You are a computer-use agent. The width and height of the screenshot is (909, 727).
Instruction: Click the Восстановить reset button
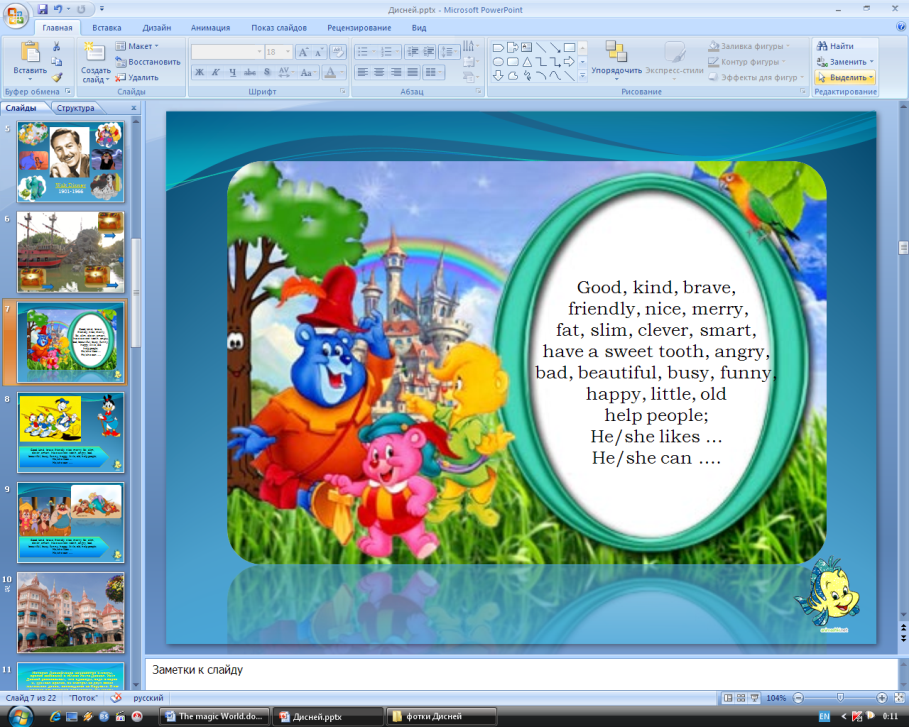(x=148, y=62)
